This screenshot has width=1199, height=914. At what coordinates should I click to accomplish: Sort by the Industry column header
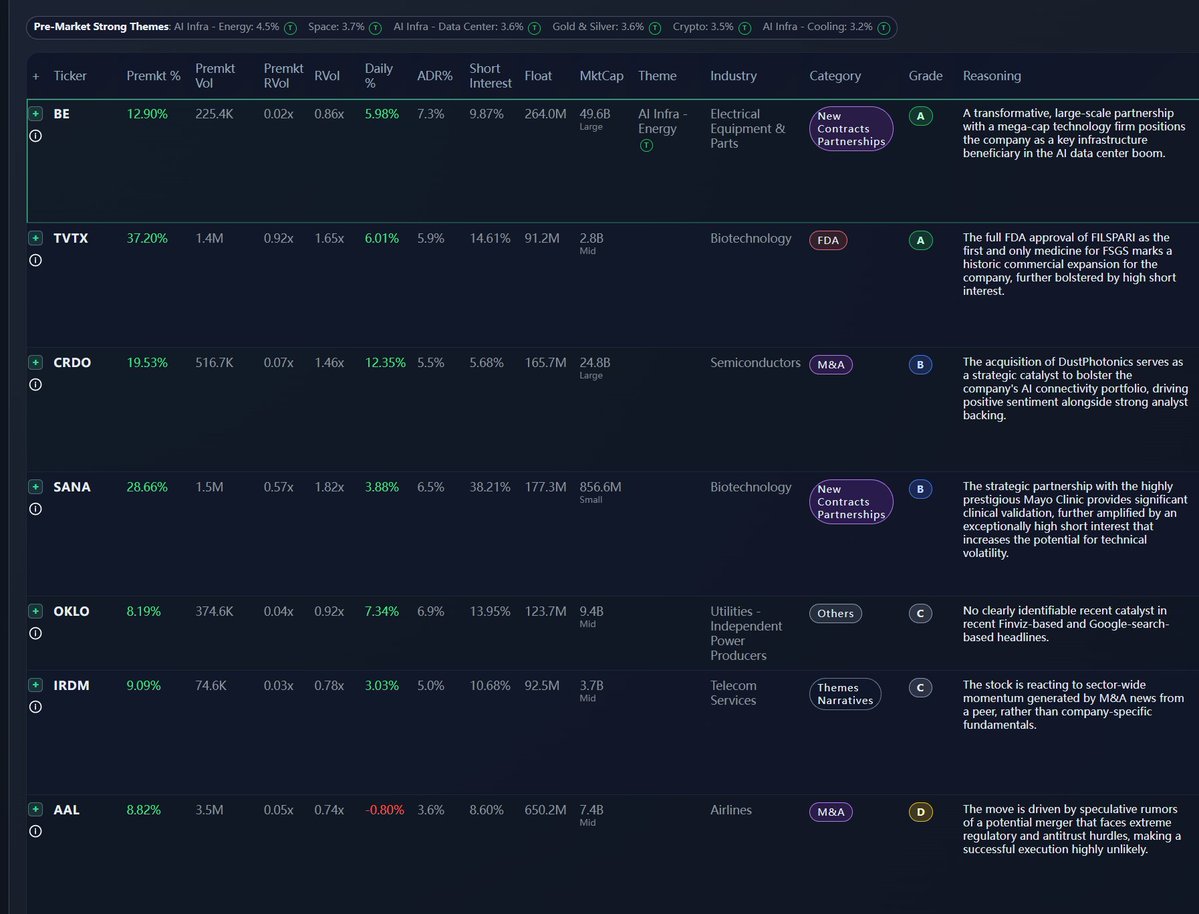(x=733, y=76)
